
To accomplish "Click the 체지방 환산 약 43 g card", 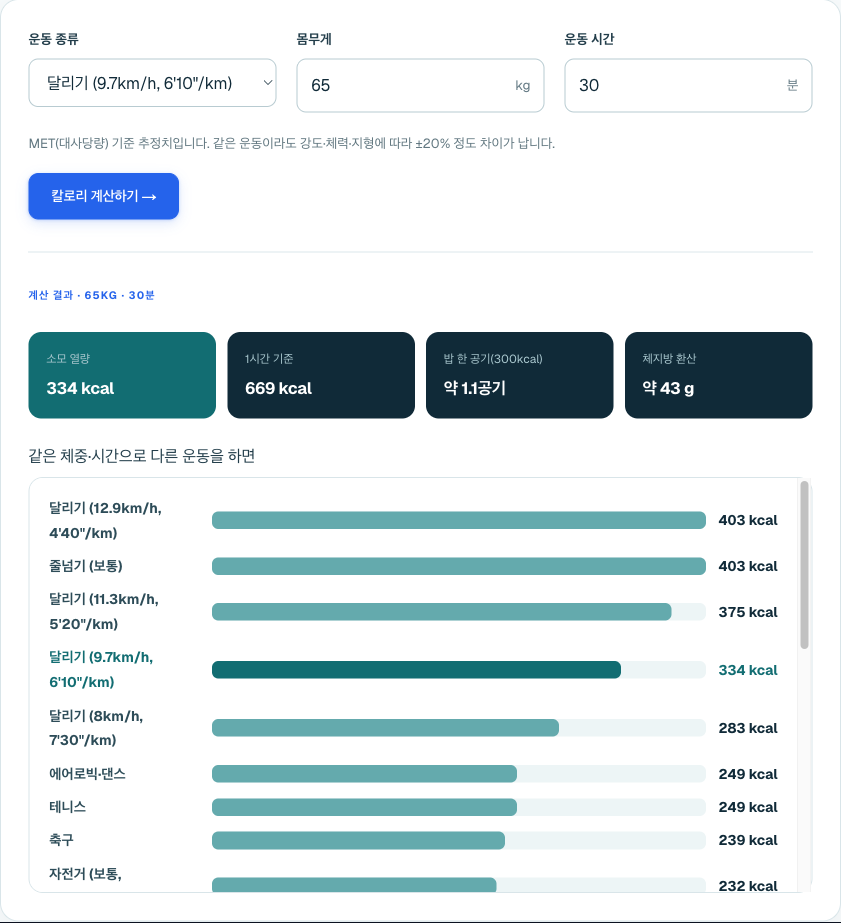I will point(719,375).
